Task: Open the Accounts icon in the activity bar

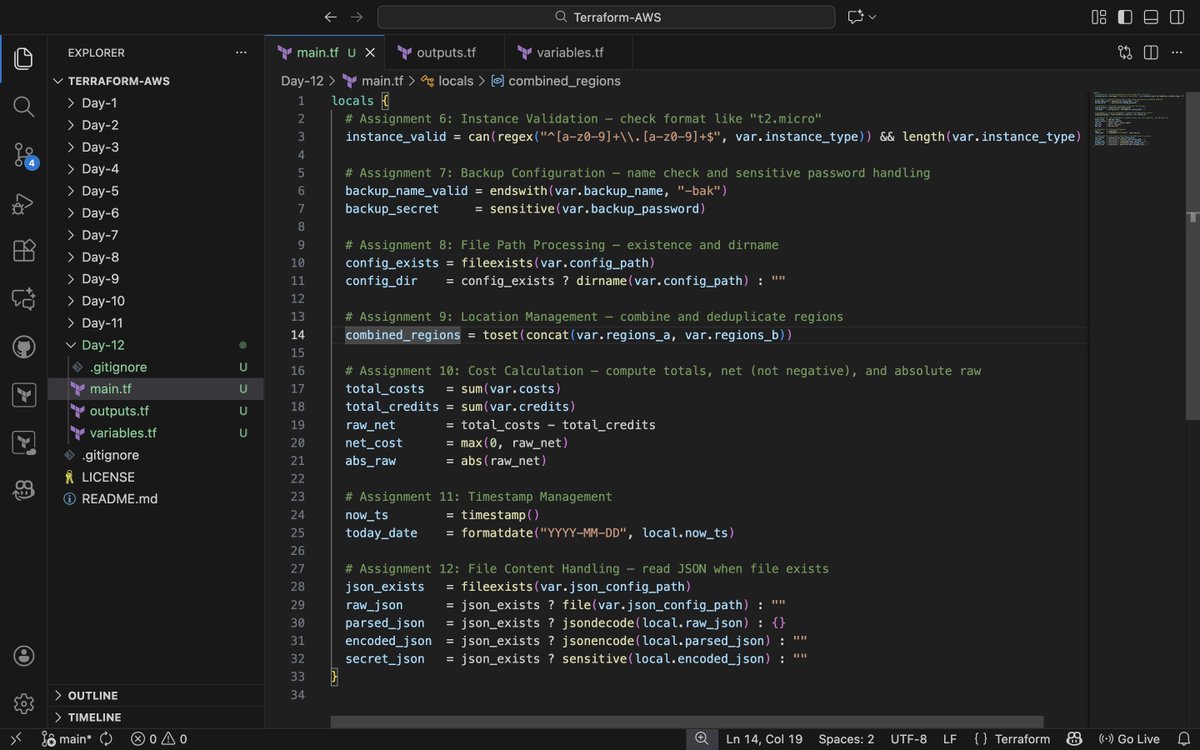Action: tap(23, 656)
